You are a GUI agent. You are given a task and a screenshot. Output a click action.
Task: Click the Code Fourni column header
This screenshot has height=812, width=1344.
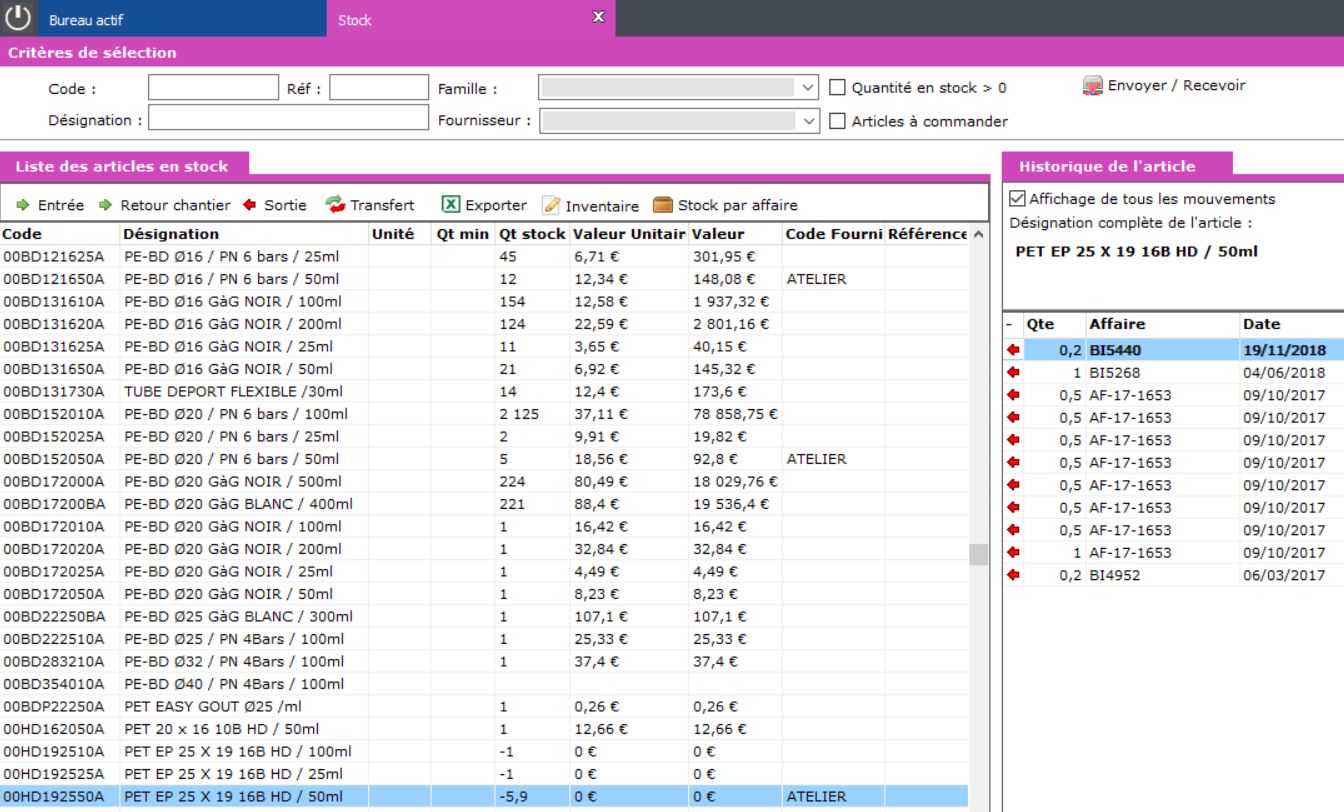pos(834,234)
